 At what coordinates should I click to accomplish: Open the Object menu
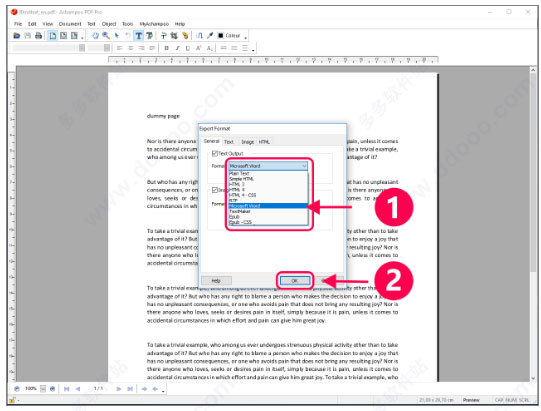(109, 24)
